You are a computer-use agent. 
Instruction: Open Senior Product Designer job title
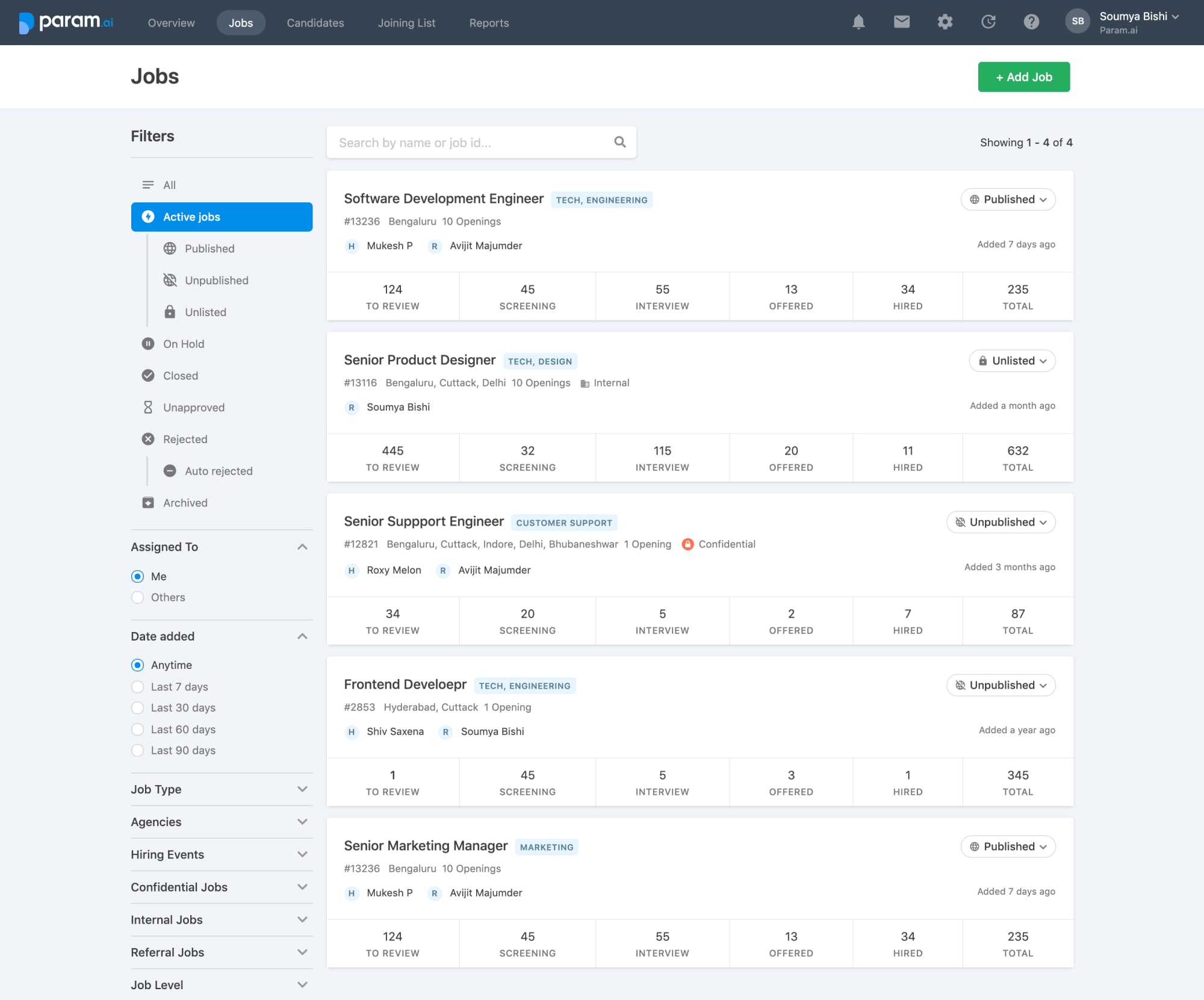tap(420, 360)
